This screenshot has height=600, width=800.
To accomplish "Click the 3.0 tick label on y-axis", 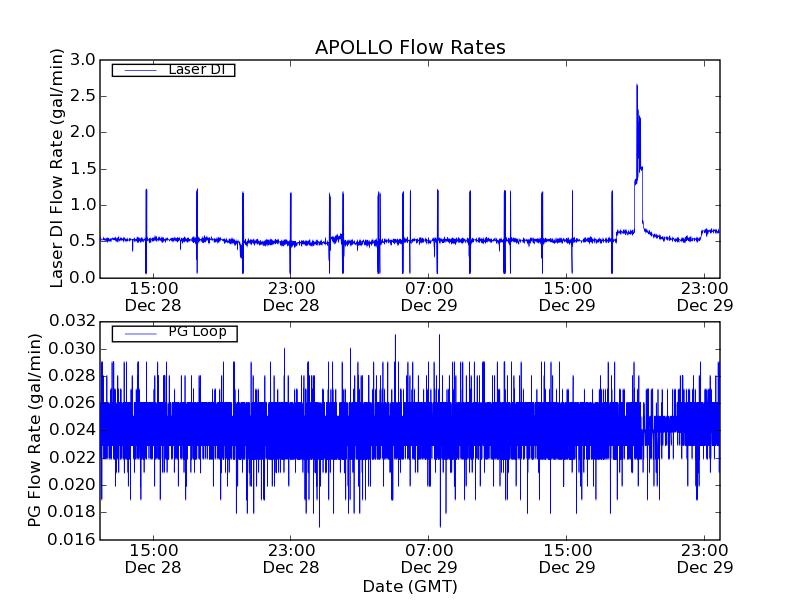I will coord(83,60).
